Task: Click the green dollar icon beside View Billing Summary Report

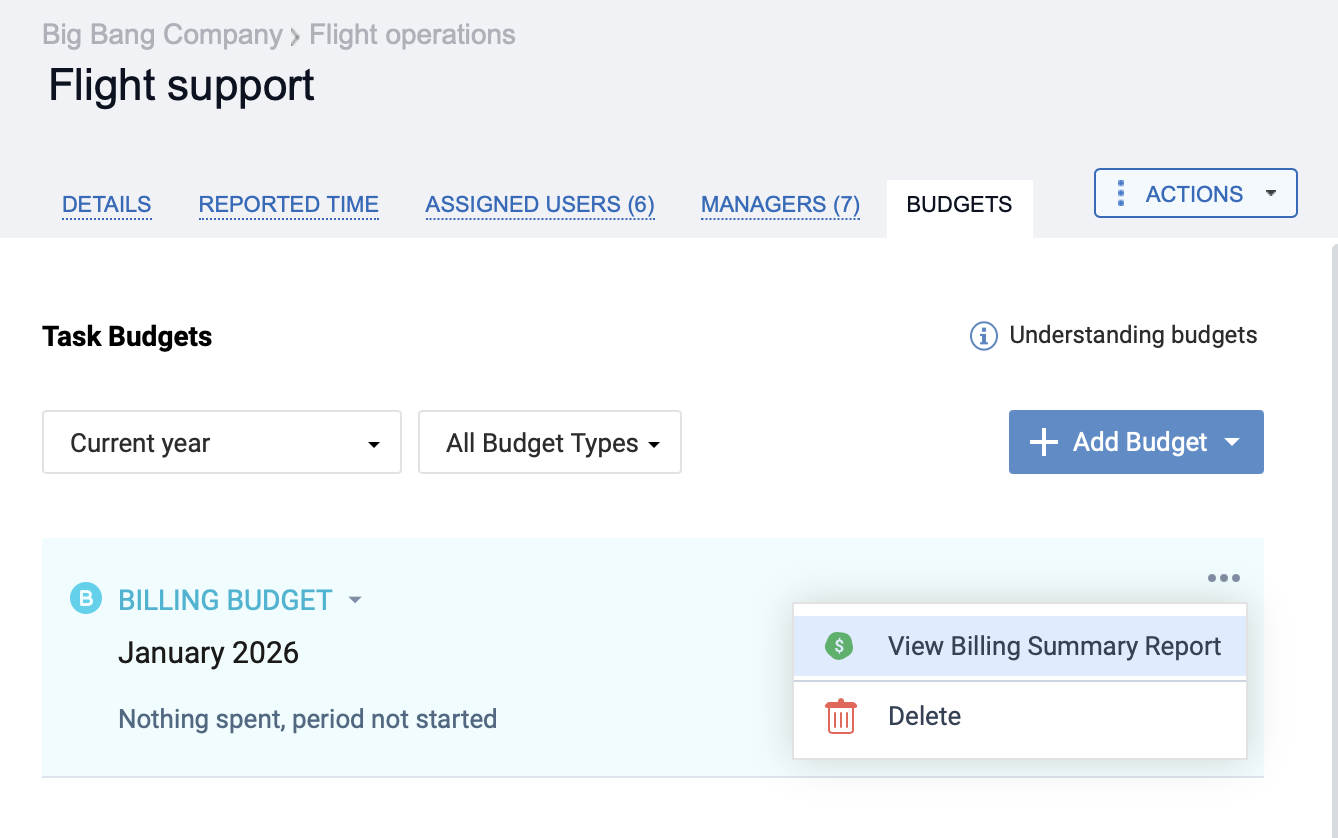Action: (838, 646)
